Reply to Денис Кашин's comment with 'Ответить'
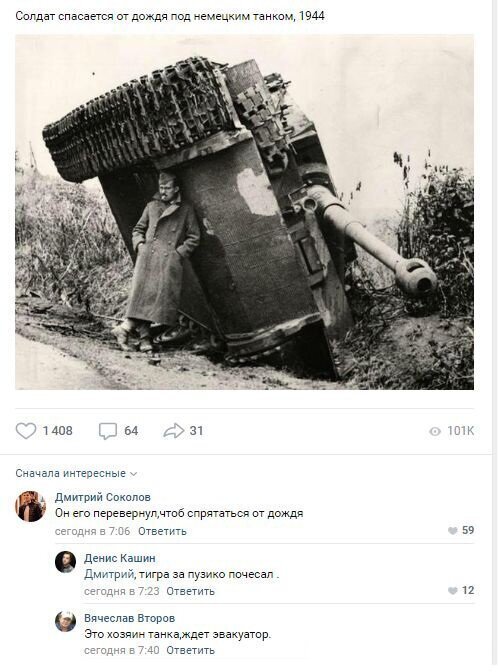The height and width of the screenshot is (672, 498). tap(190, 591)
